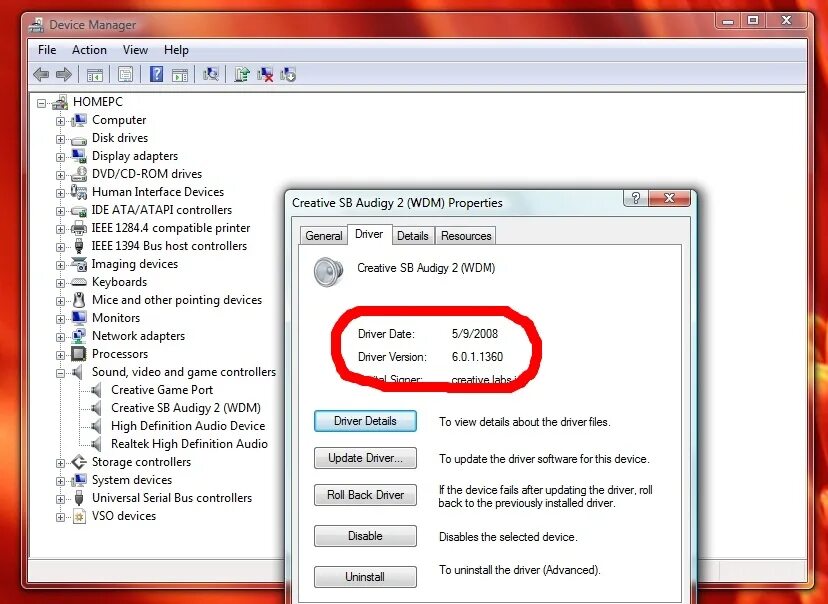Expand the System devices category
Screen dimensions: 828x604
coord(60,481)
